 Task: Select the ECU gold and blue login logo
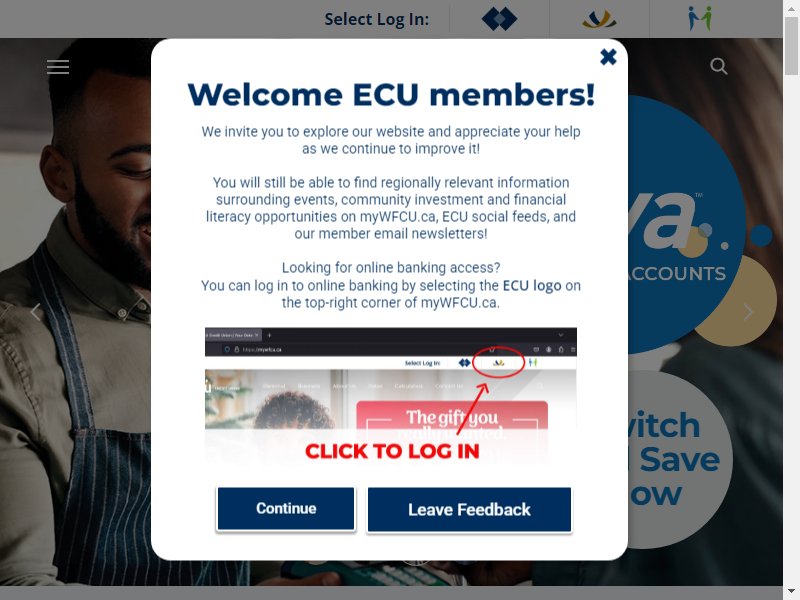599,19
